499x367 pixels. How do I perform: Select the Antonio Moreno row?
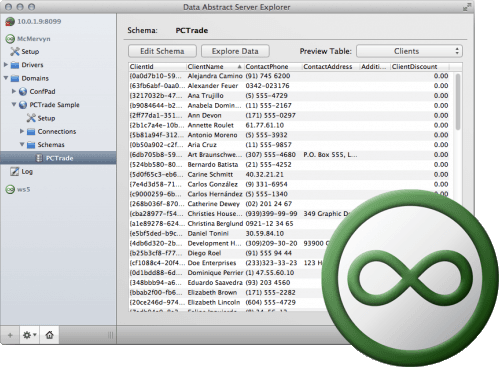click(289, 135)
